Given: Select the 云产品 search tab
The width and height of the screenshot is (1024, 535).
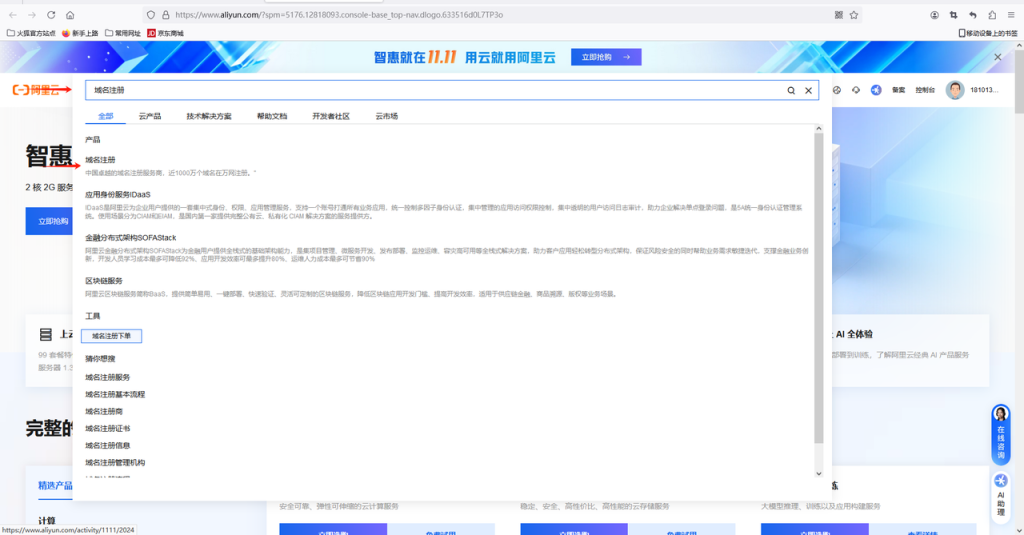Looking at the screenshot, I should click(x=150, y=116).
